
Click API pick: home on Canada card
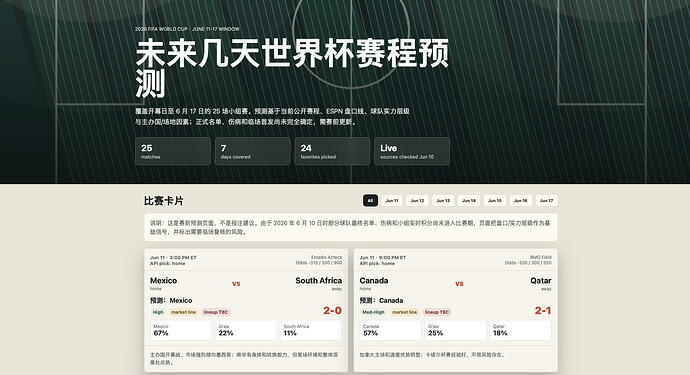(377, 263)
